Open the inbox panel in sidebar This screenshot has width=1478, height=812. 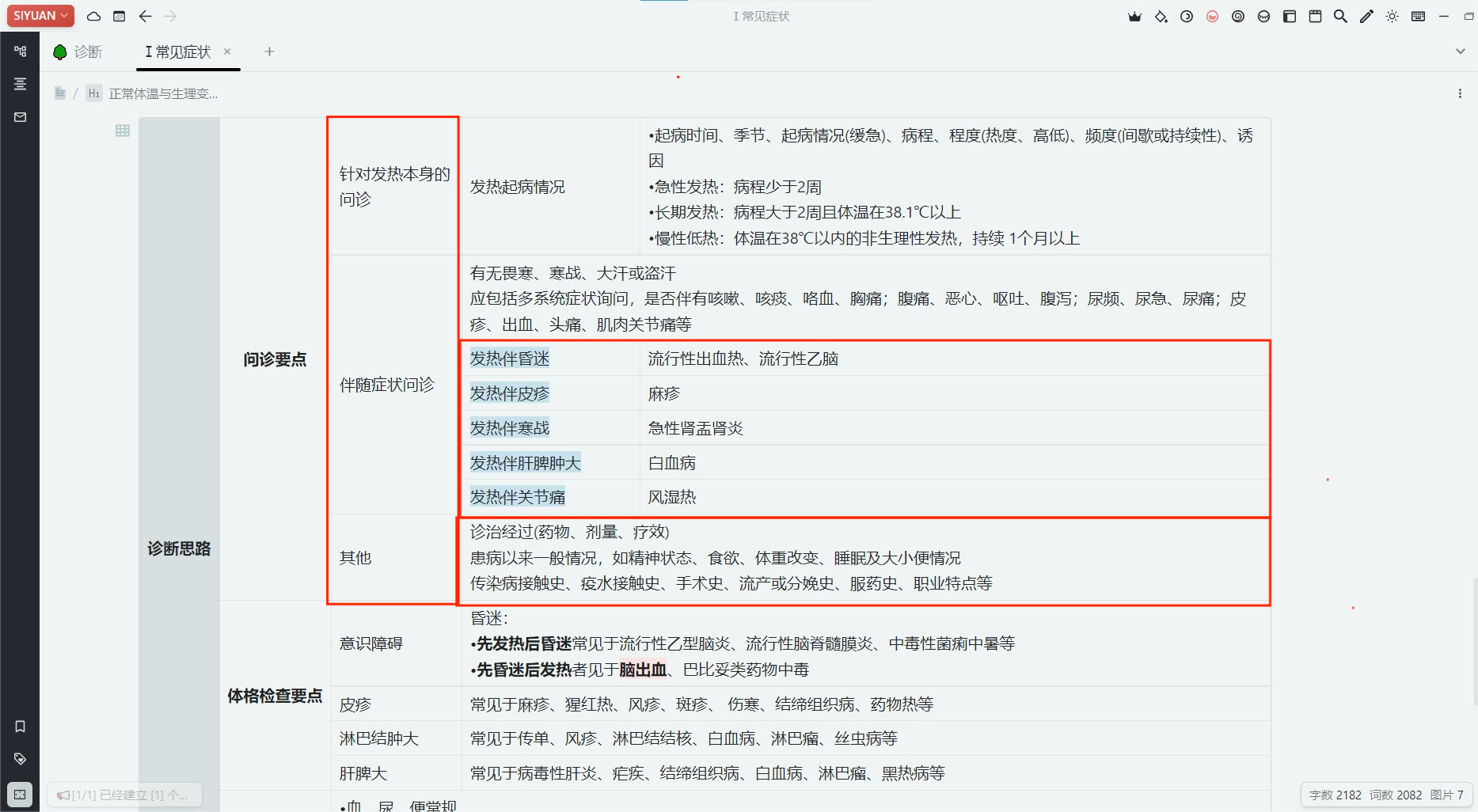(x=20, y=117)
